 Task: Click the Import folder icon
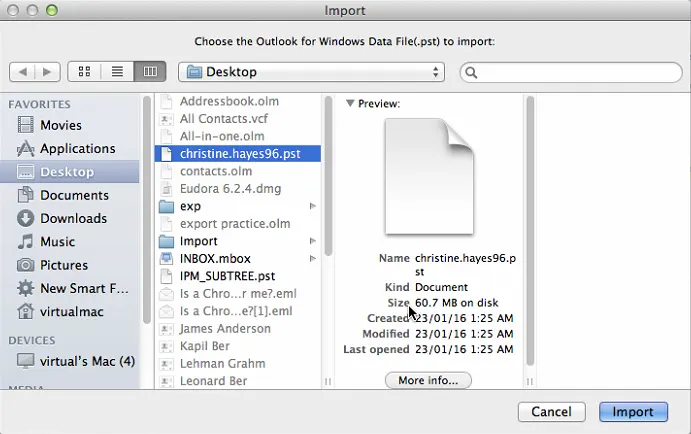point(166,241)
